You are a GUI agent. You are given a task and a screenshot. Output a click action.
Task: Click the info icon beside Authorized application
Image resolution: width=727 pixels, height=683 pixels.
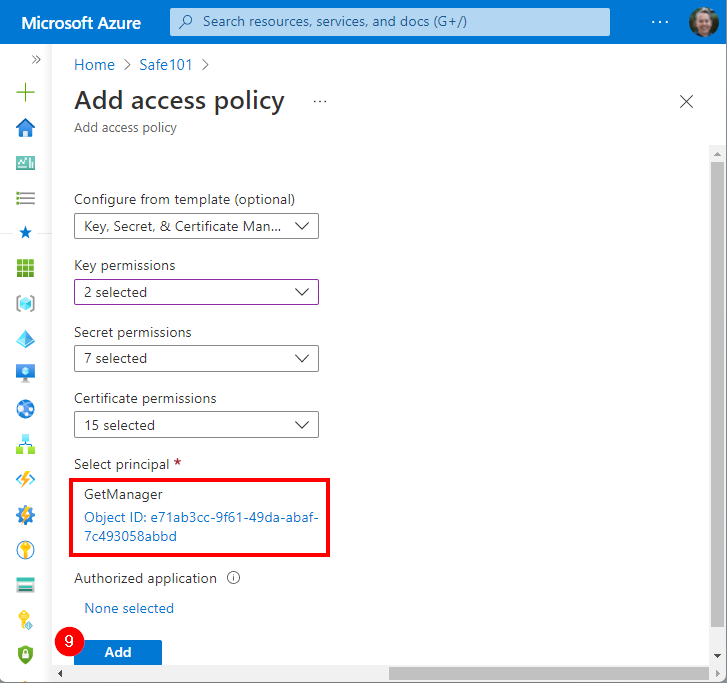tap(234, 578)
